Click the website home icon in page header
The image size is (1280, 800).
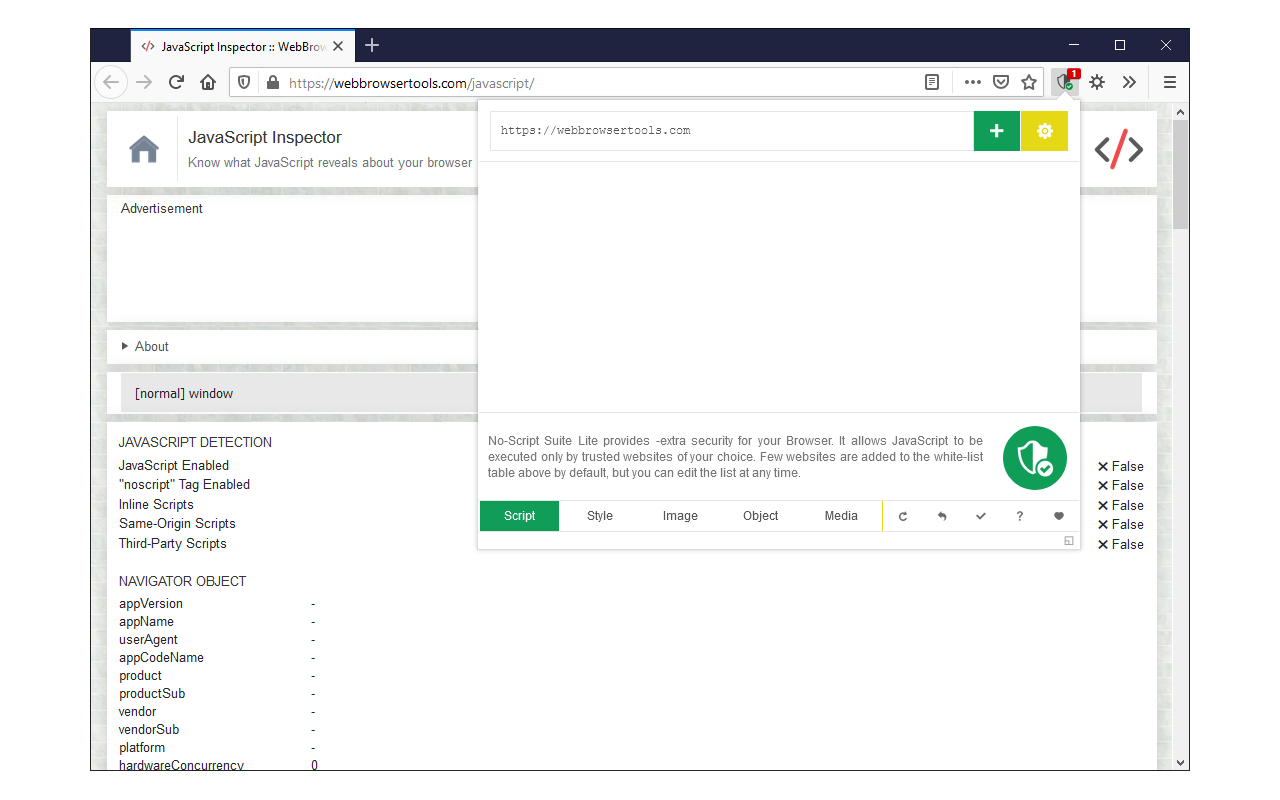144,149
